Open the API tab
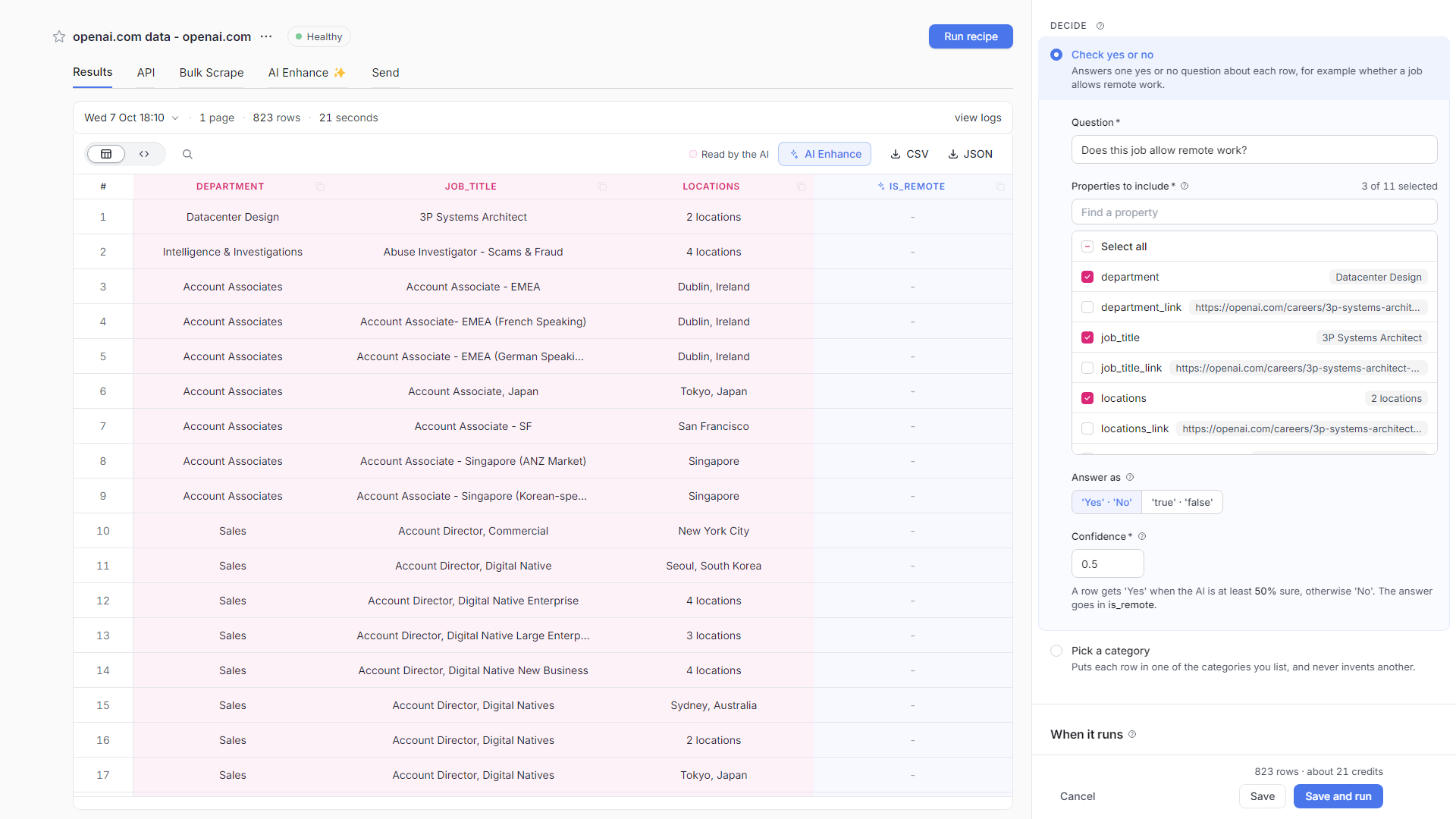 (x=146, y=73)
